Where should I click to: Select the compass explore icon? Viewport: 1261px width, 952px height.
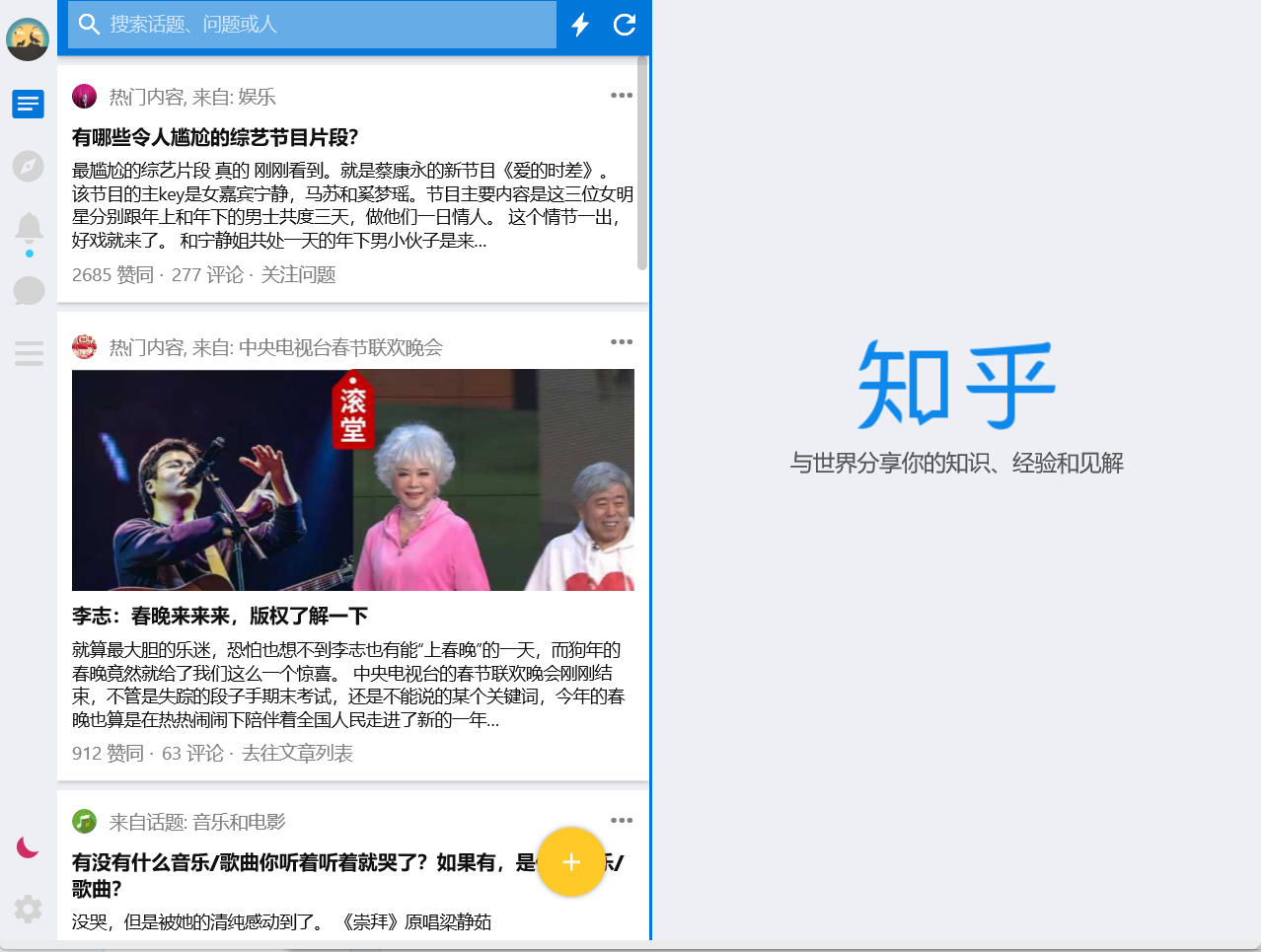point(28,167)
